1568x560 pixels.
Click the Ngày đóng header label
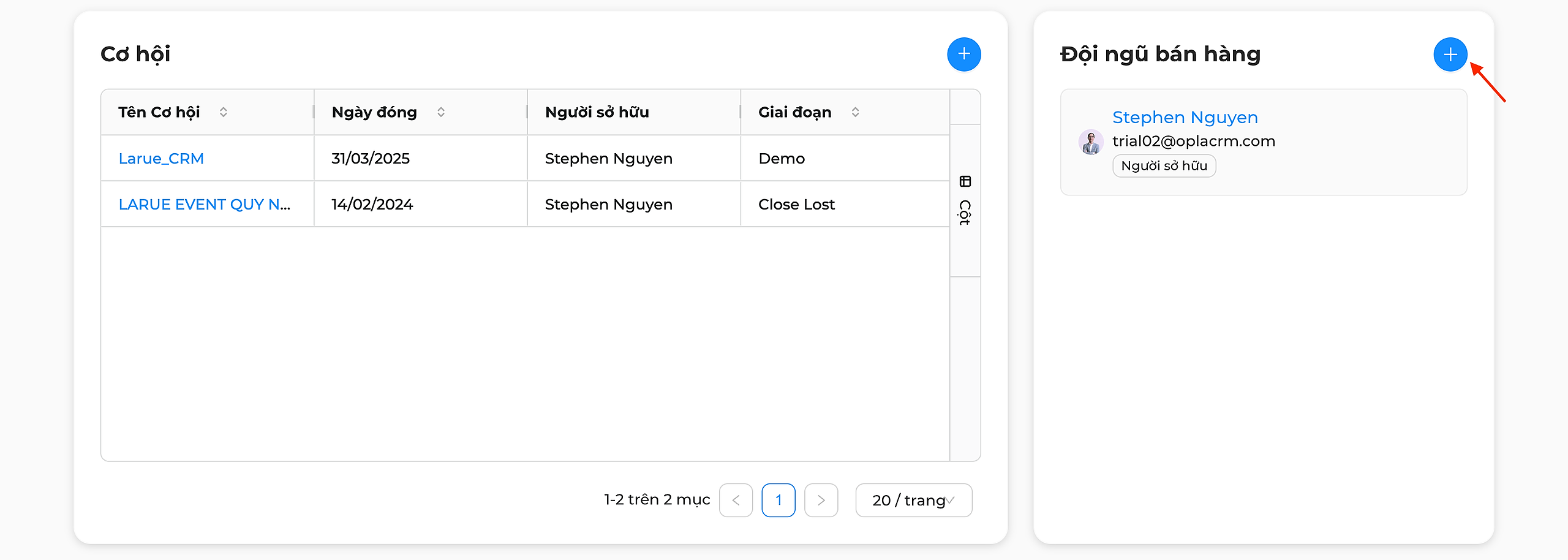point(374,113)
